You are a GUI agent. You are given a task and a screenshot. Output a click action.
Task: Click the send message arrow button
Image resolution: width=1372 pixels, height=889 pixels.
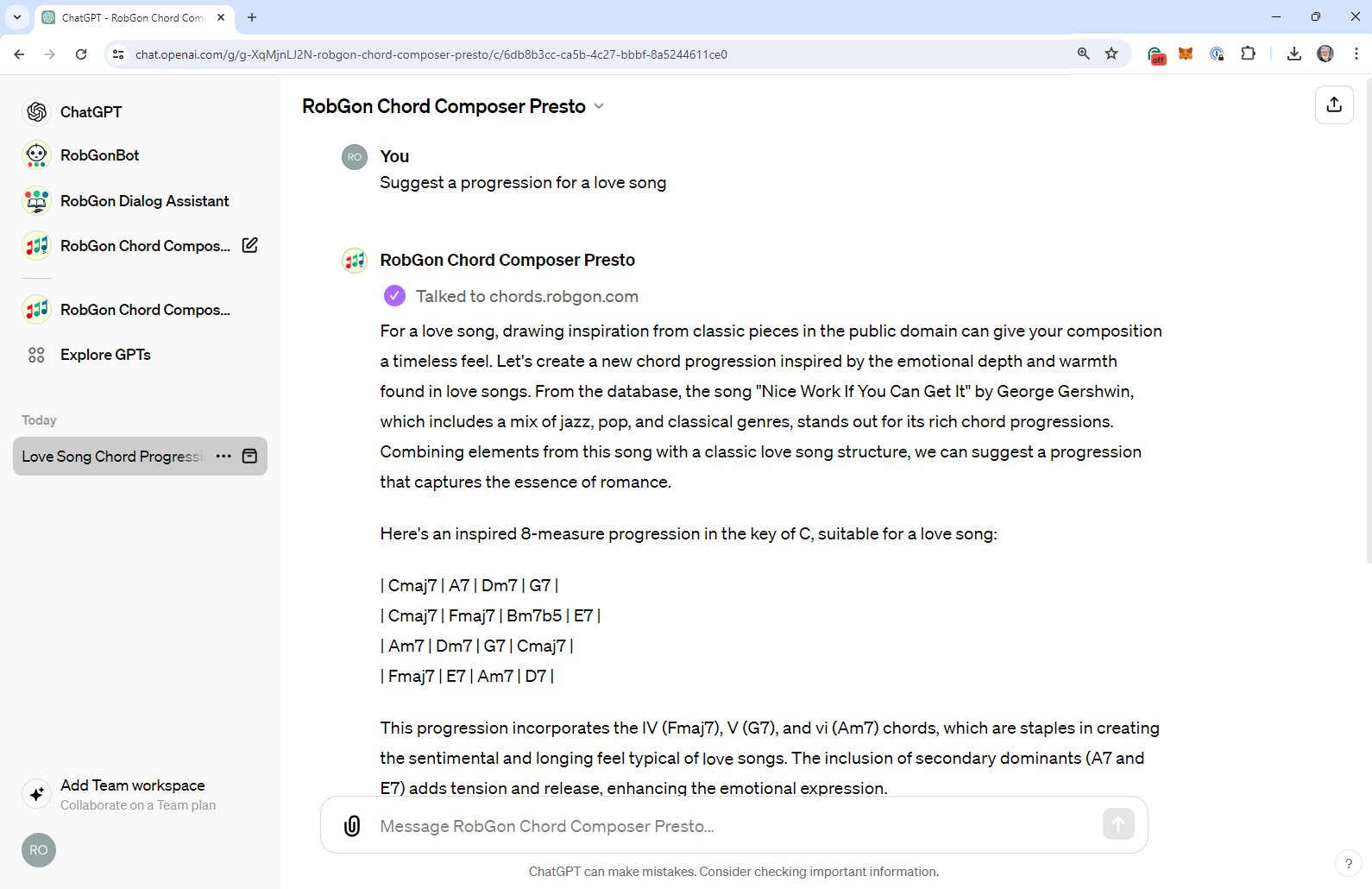(1118, 824)
